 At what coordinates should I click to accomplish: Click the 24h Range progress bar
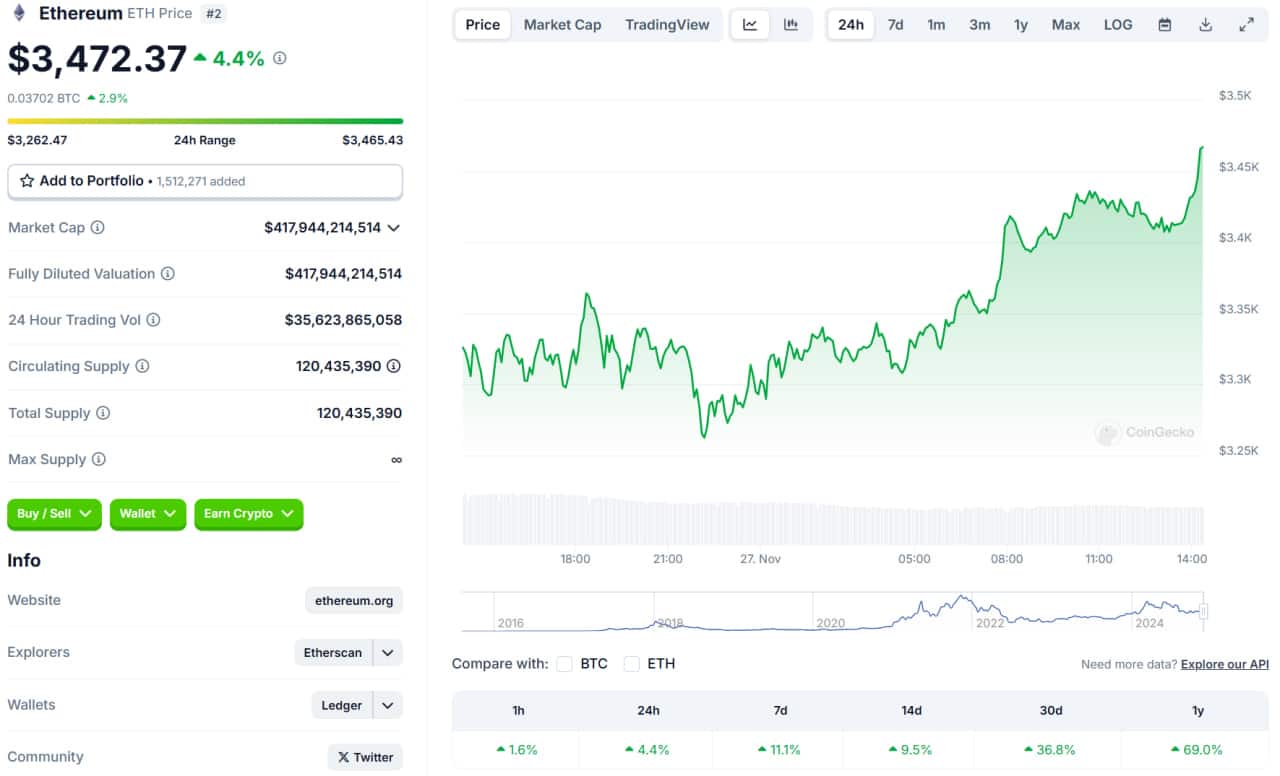[x=205, y=122]
